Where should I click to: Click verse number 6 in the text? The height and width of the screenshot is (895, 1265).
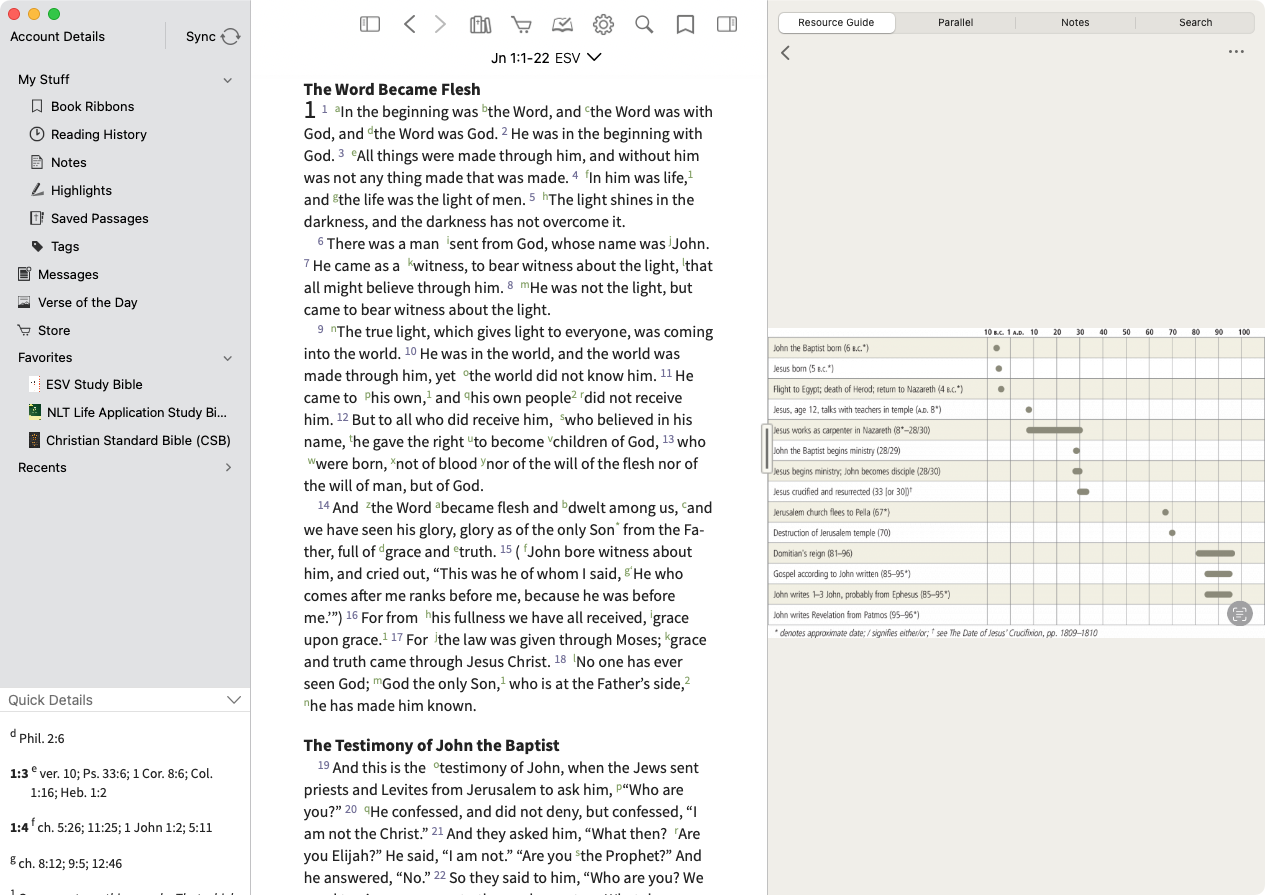(320, 242)
